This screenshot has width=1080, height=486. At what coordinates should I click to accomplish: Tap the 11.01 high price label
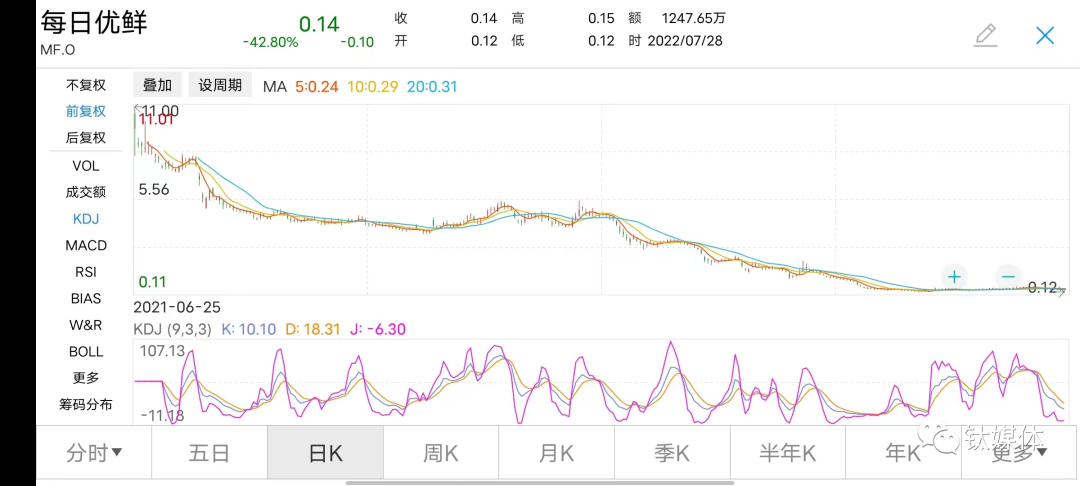pyautogui.click(x=156, y=120)
